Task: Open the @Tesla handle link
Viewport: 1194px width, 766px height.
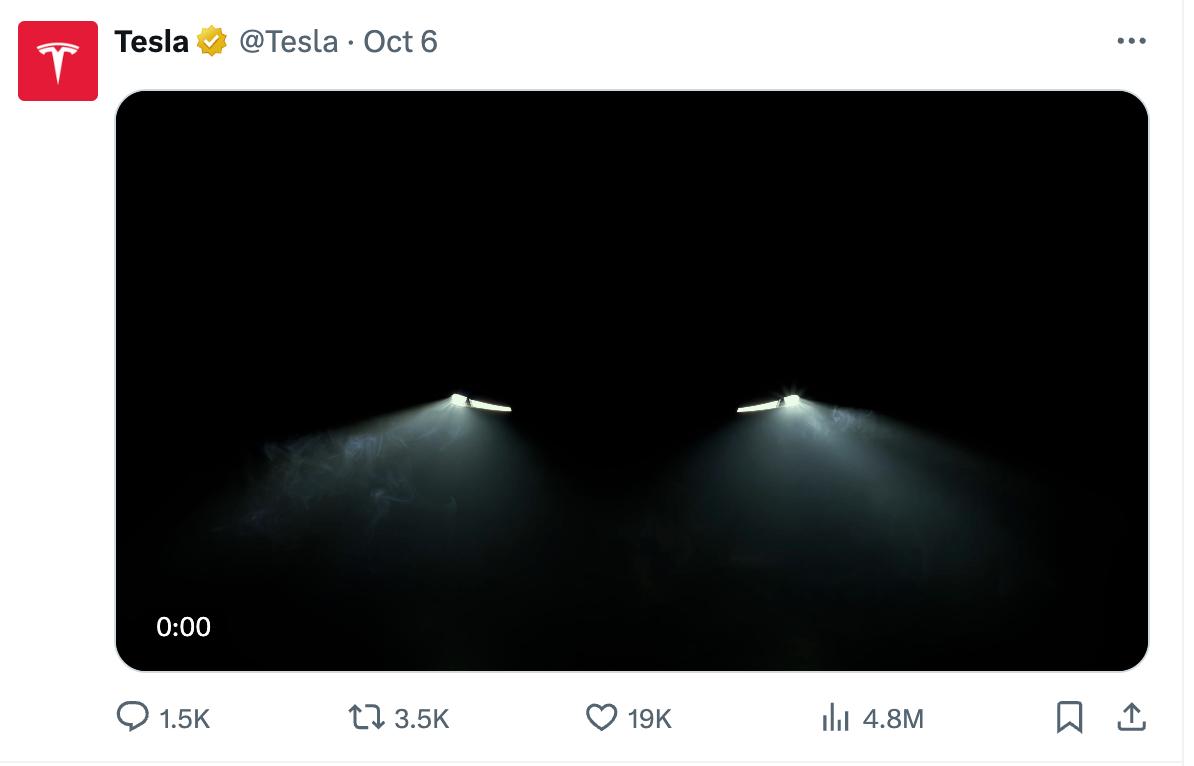Action: coord(287,42)
